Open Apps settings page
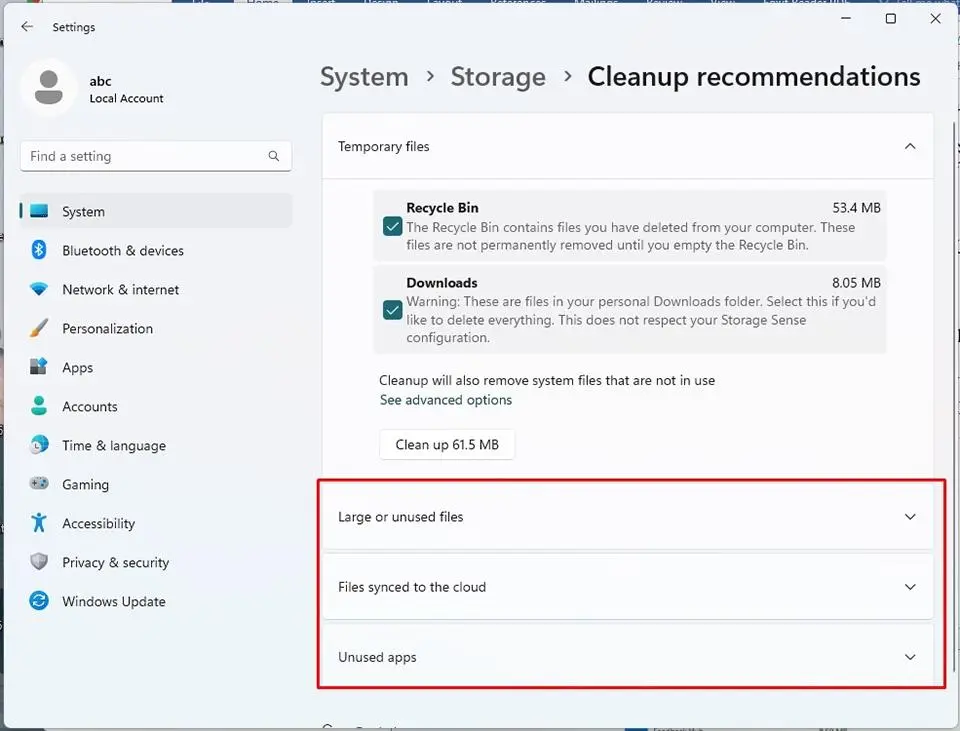 (x=156, y=367)
